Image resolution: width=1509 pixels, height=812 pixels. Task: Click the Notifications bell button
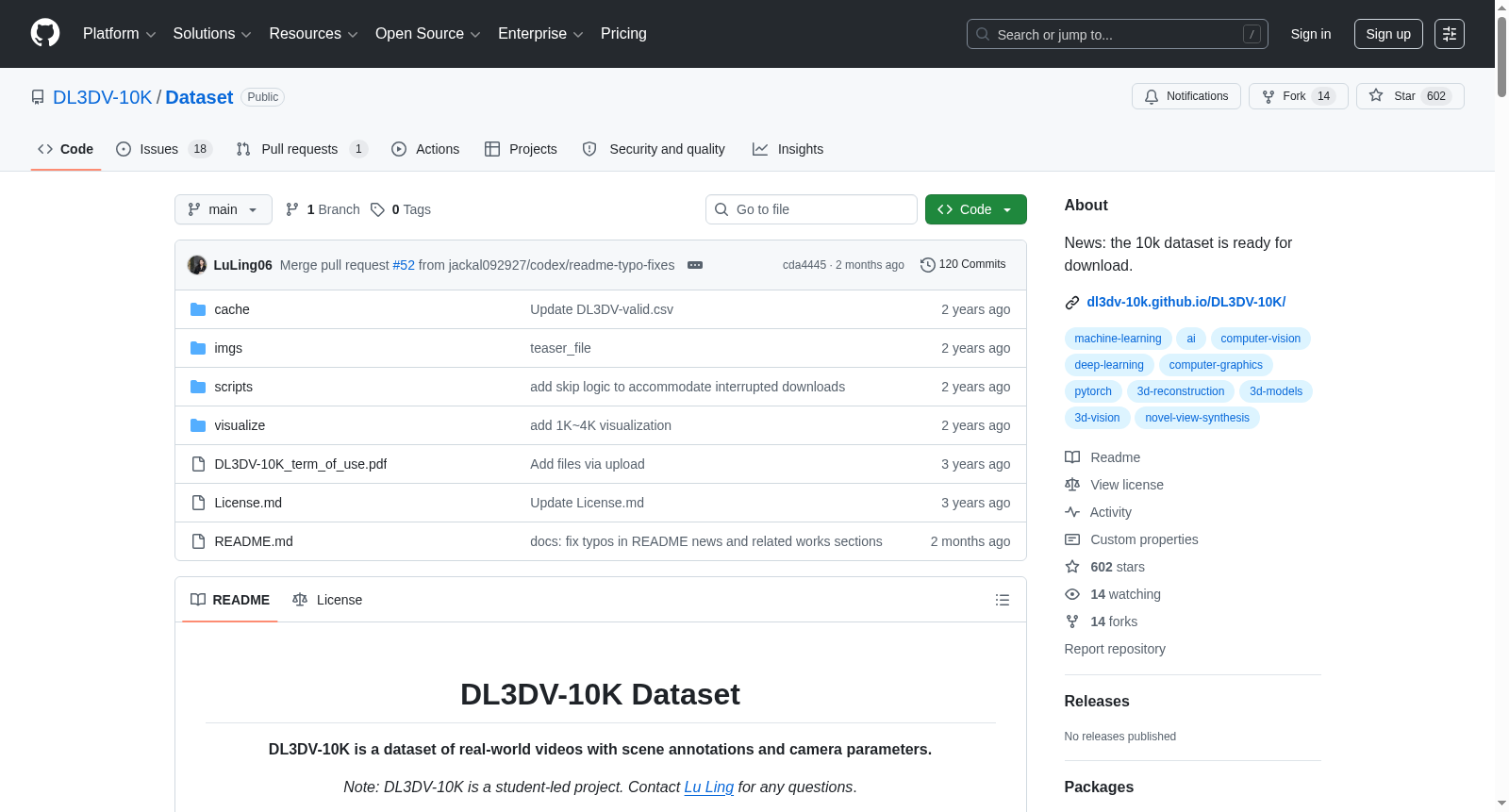(1186, 96)
